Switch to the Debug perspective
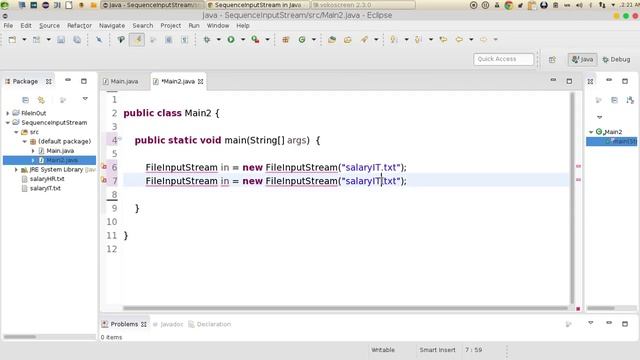 pos(616,60)
